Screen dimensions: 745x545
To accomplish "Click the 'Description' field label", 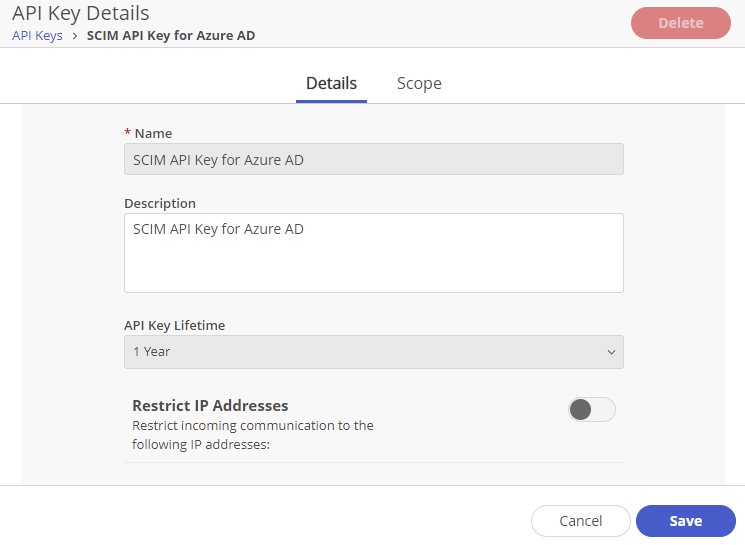I will [x=160, y=203].
